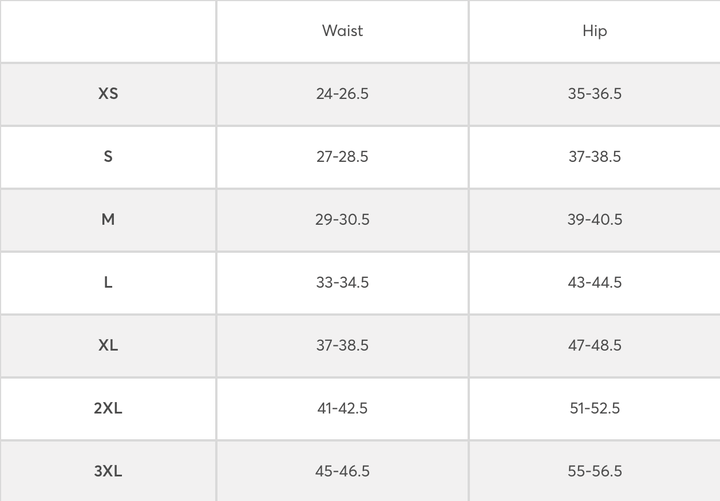720x501 pixels.
Task: Select the XL size row label
Action: click(108, 346)
